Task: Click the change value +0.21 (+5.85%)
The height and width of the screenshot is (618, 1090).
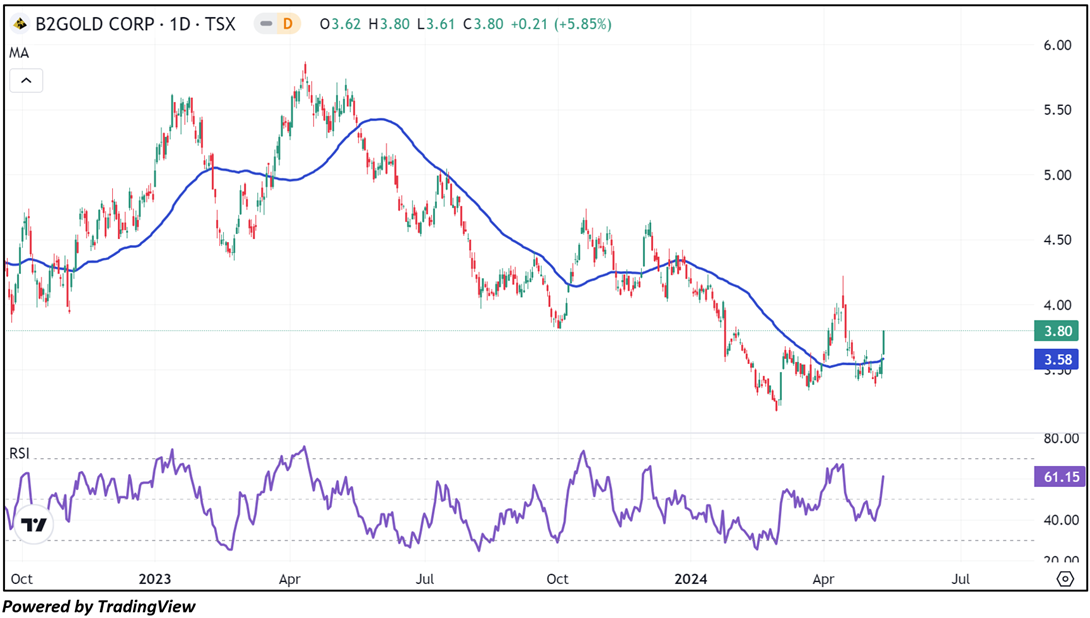Action: 561,24
